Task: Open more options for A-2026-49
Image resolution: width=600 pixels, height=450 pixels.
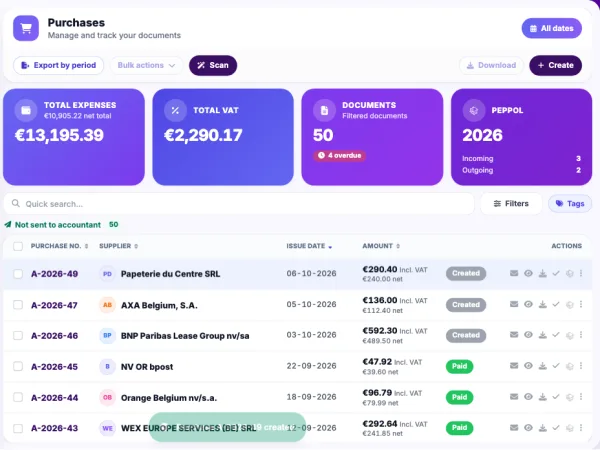Action: (x=581, y=273)
